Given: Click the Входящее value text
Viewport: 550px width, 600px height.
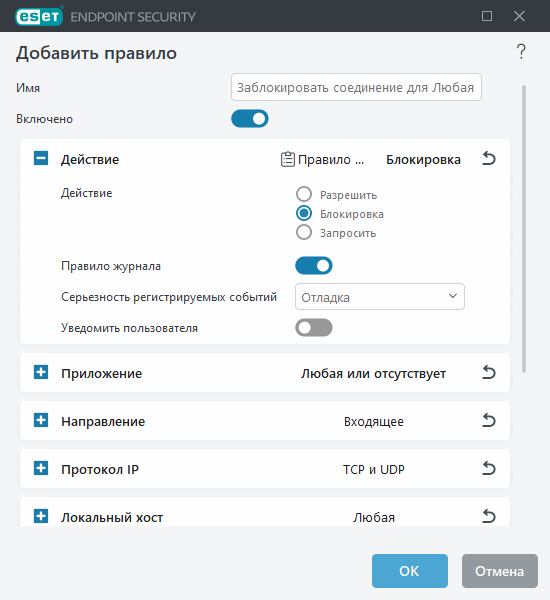Looking at the screenshot, I should click(374, 421).
